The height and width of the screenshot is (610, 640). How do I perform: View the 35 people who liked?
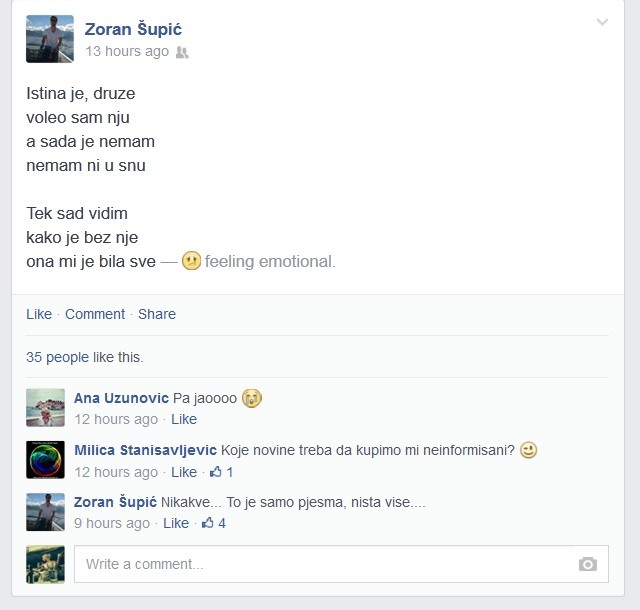tap(57, 357)
